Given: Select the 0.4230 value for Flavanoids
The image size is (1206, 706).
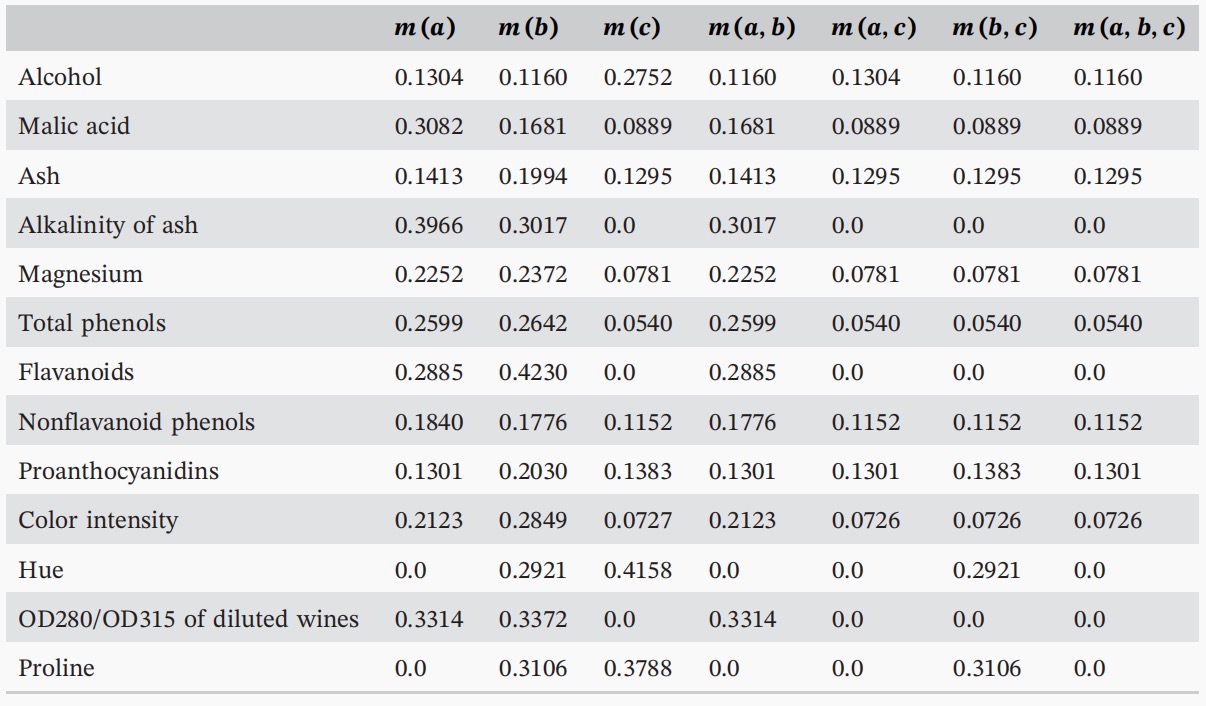Looking at the screenshot, I should [532, 373].
